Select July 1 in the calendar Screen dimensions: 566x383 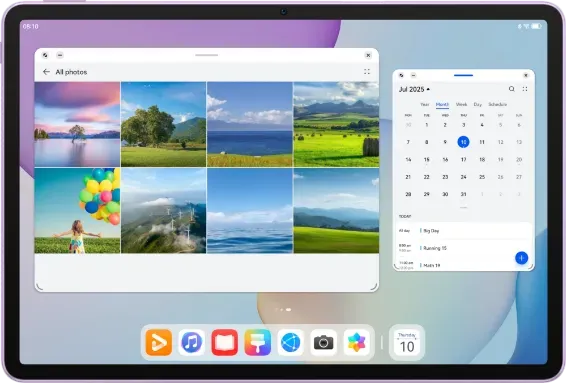(427, 125)
